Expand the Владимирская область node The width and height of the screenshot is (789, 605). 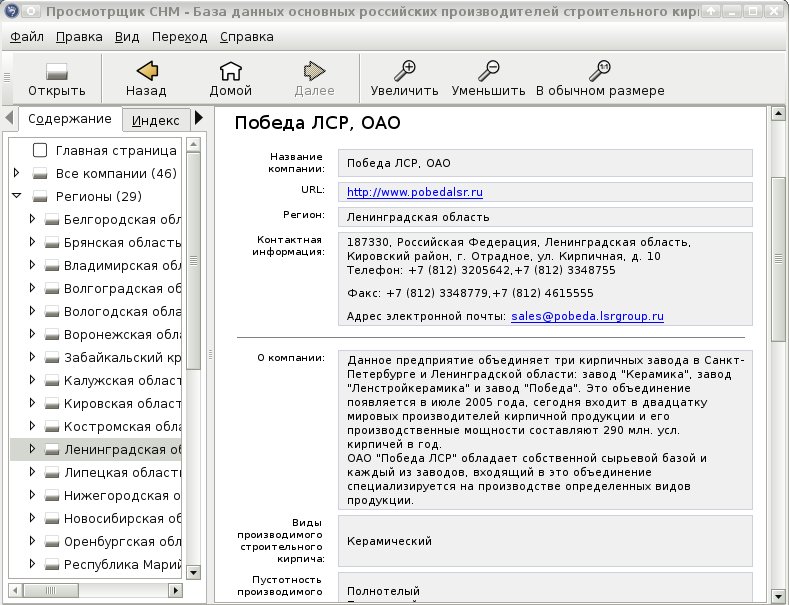(x=32, y=265)
